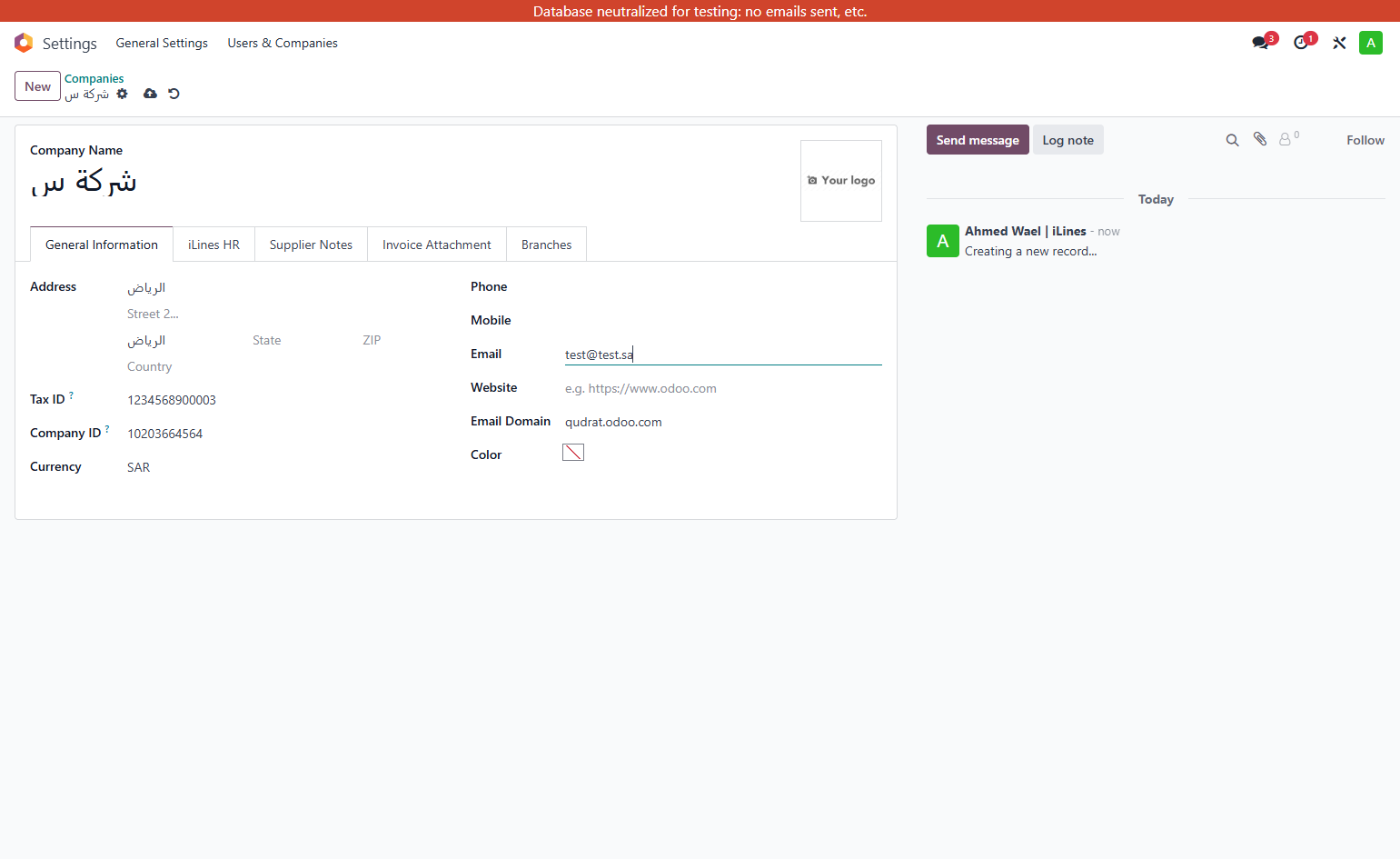Click the Mobile input field
This screenshot has width=1400, height=859.
point(723,321)
